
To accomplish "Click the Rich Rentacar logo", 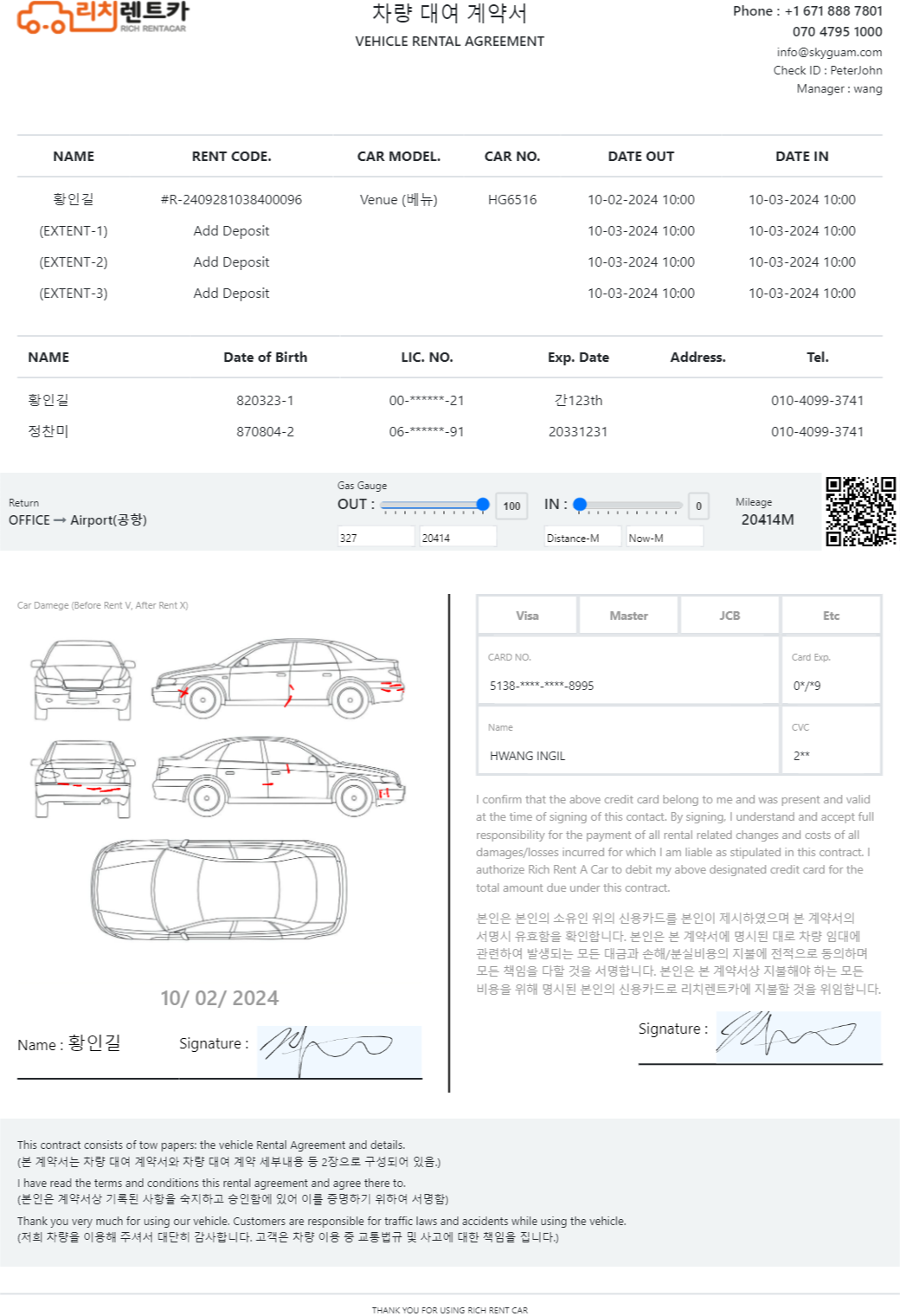I will pos(102,17).
